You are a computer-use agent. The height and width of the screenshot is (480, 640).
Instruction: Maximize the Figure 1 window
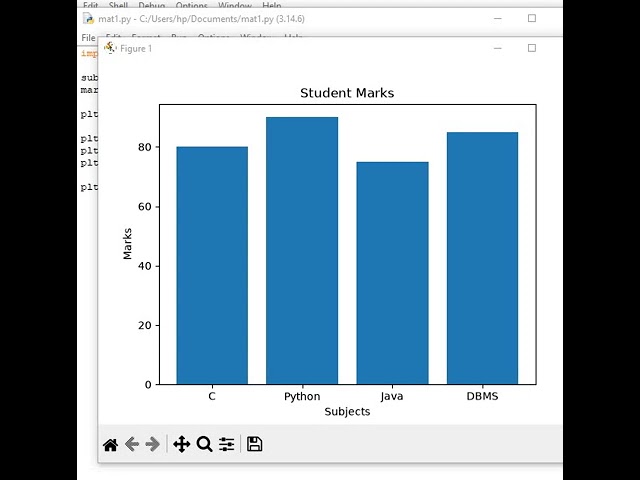tap(532, 48)
